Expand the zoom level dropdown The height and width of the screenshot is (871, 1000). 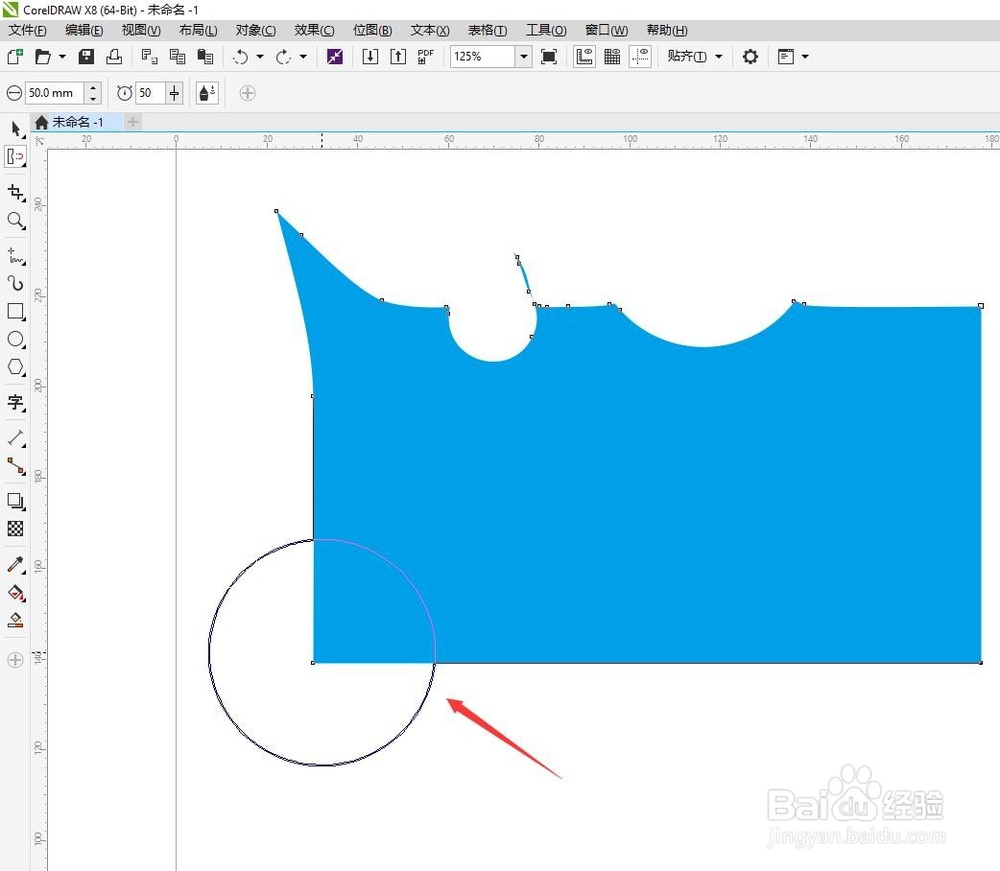click(524, 57)
